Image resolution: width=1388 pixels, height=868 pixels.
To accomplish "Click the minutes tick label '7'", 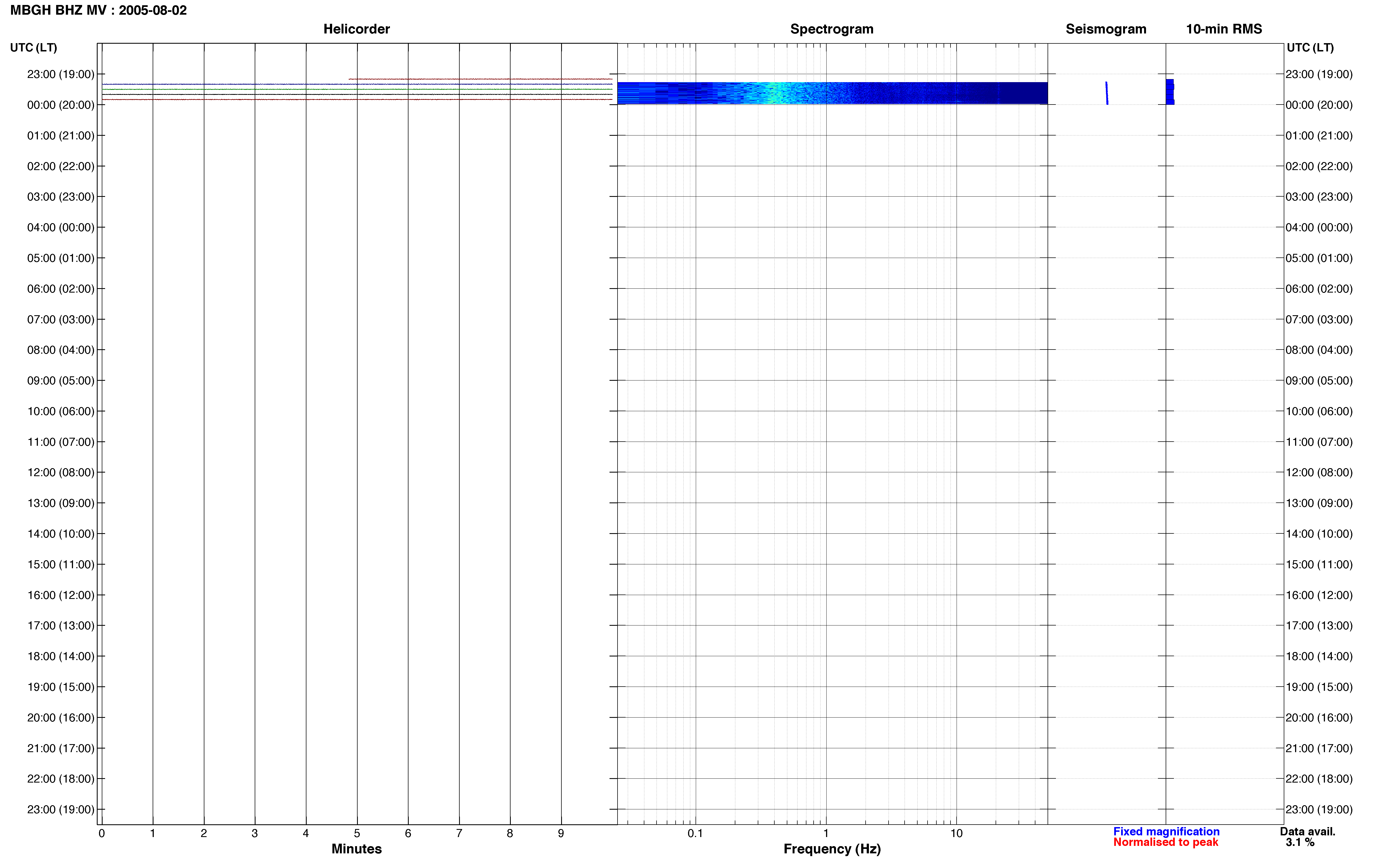I will point(459,833).
